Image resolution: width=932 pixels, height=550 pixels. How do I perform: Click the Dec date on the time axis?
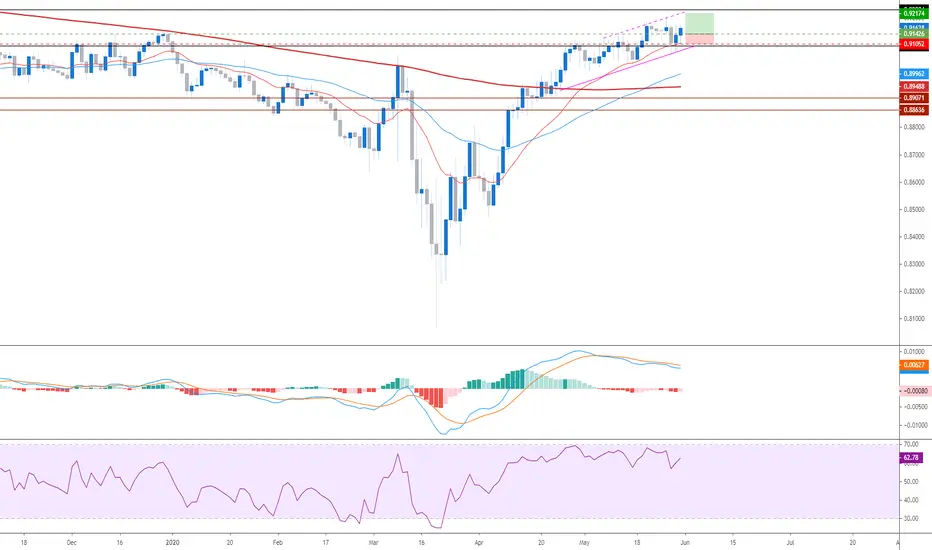tap(72, 542)
